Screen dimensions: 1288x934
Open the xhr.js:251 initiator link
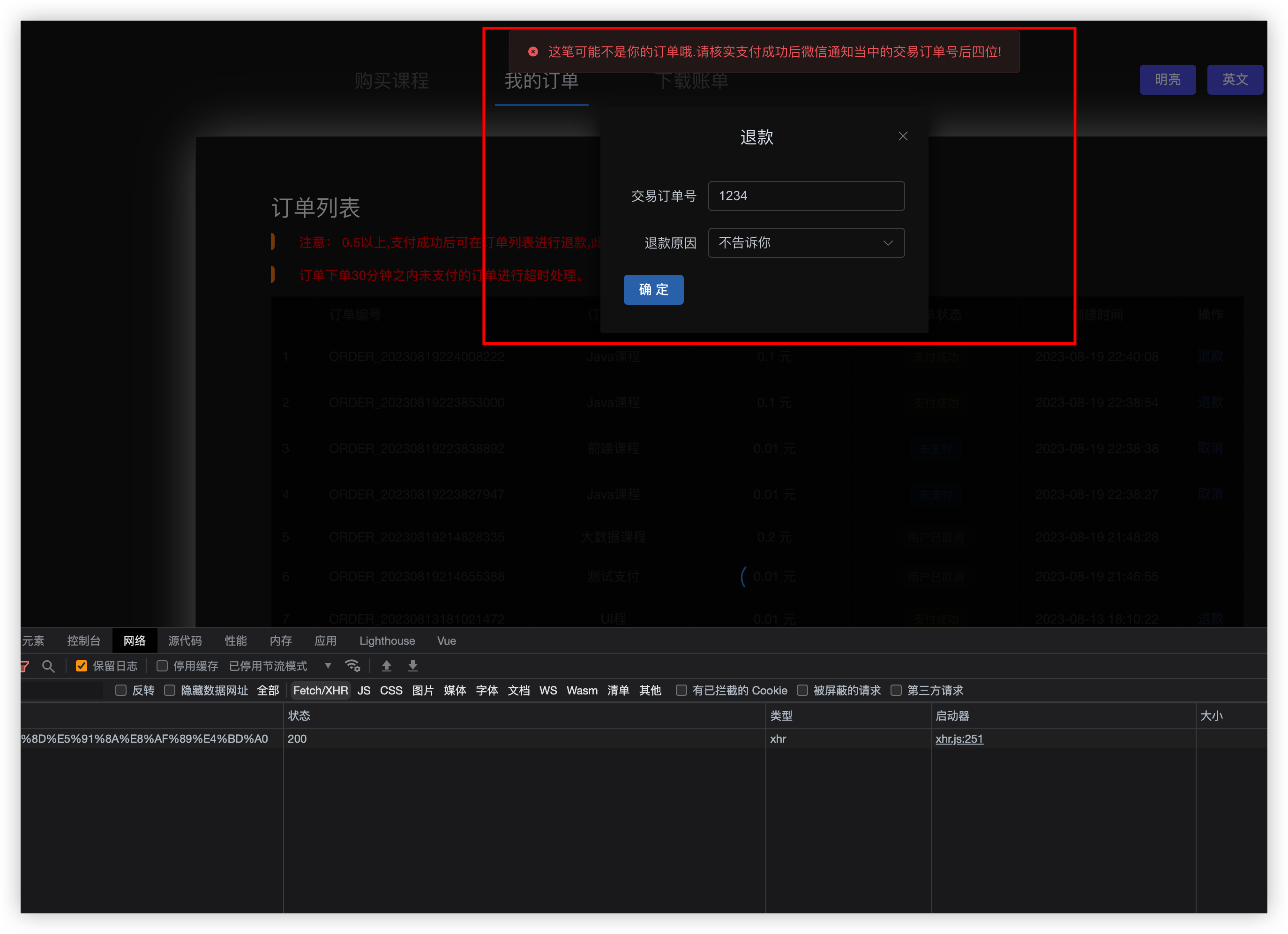point(959,738)
